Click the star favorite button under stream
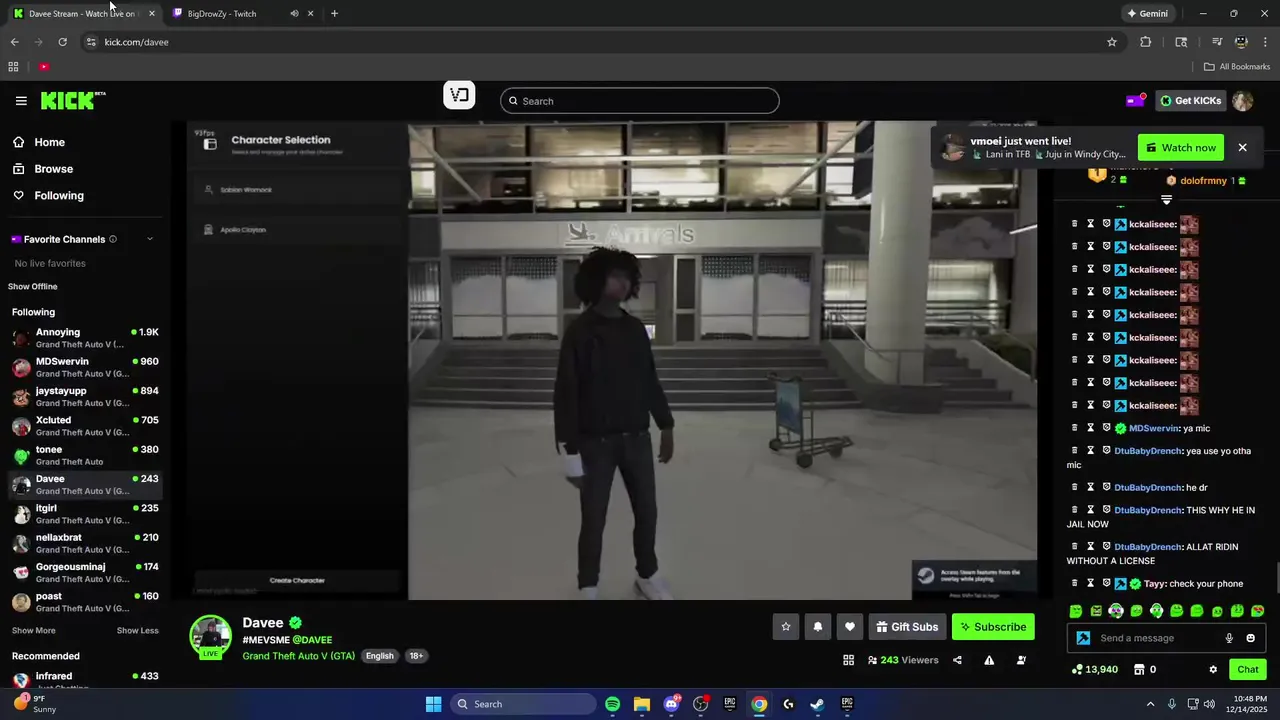Image resolution: width=1280 pixels, height=720 pixels. point(786,627)
